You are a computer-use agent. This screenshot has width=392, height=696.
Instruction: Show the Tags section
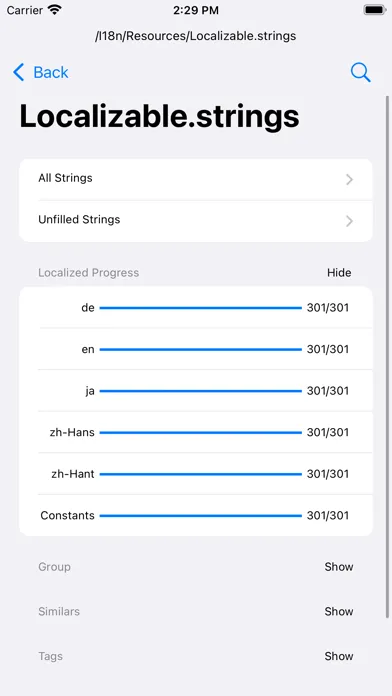tap(339, 656)
